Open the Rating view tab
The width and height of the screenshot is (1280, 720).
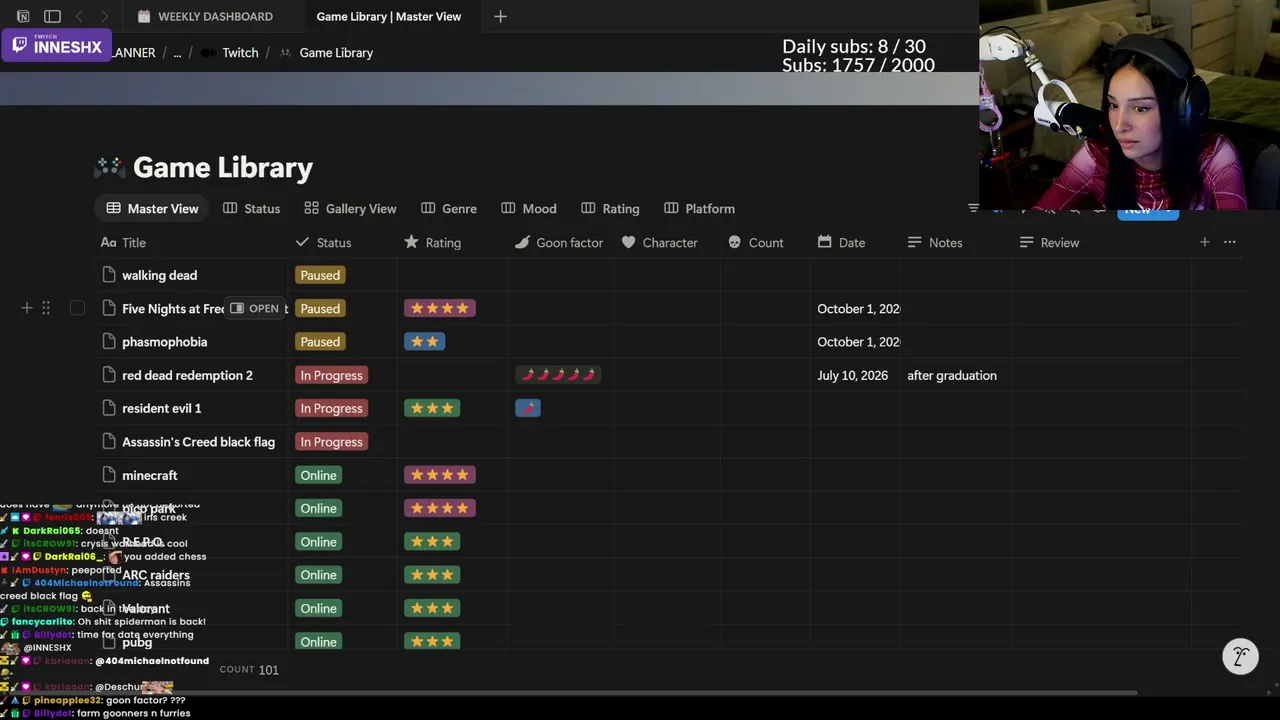click(x=610, y=209)
